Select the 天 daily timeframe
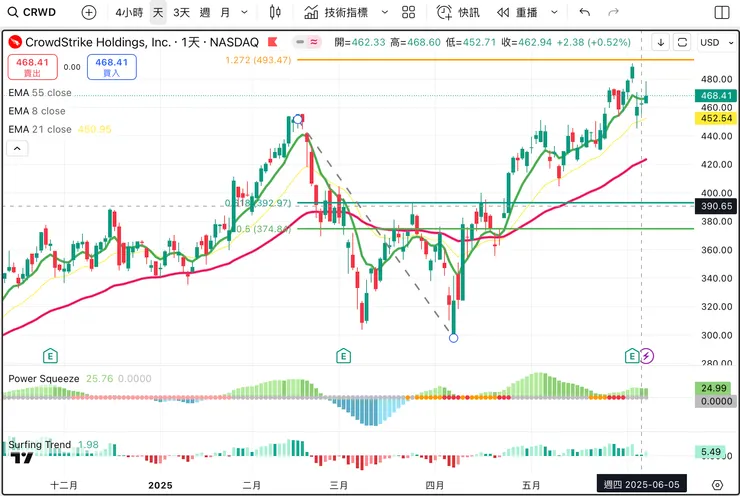This screenshot has height=496, width=740. [158, 12]
